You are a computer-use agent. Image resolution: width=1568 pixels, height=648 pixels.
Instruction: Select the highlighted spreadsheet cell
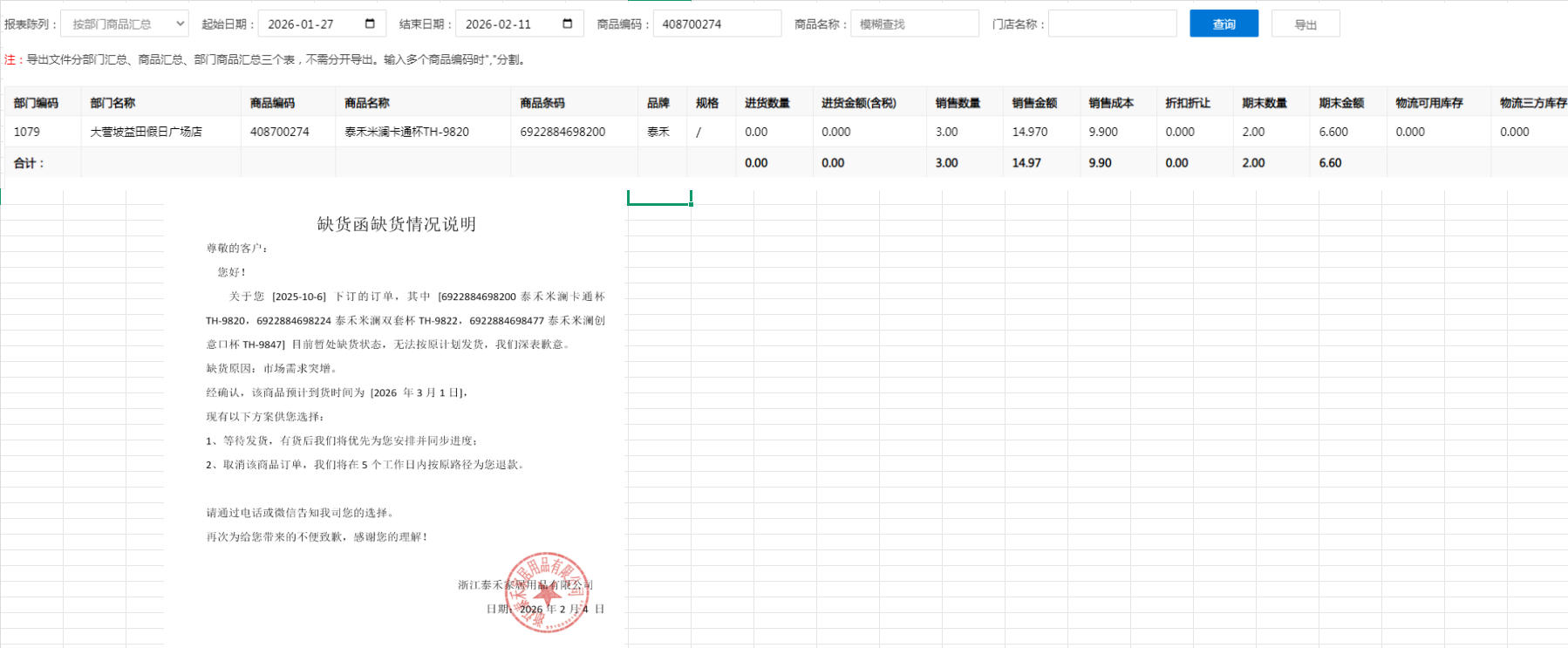(659, 198)
